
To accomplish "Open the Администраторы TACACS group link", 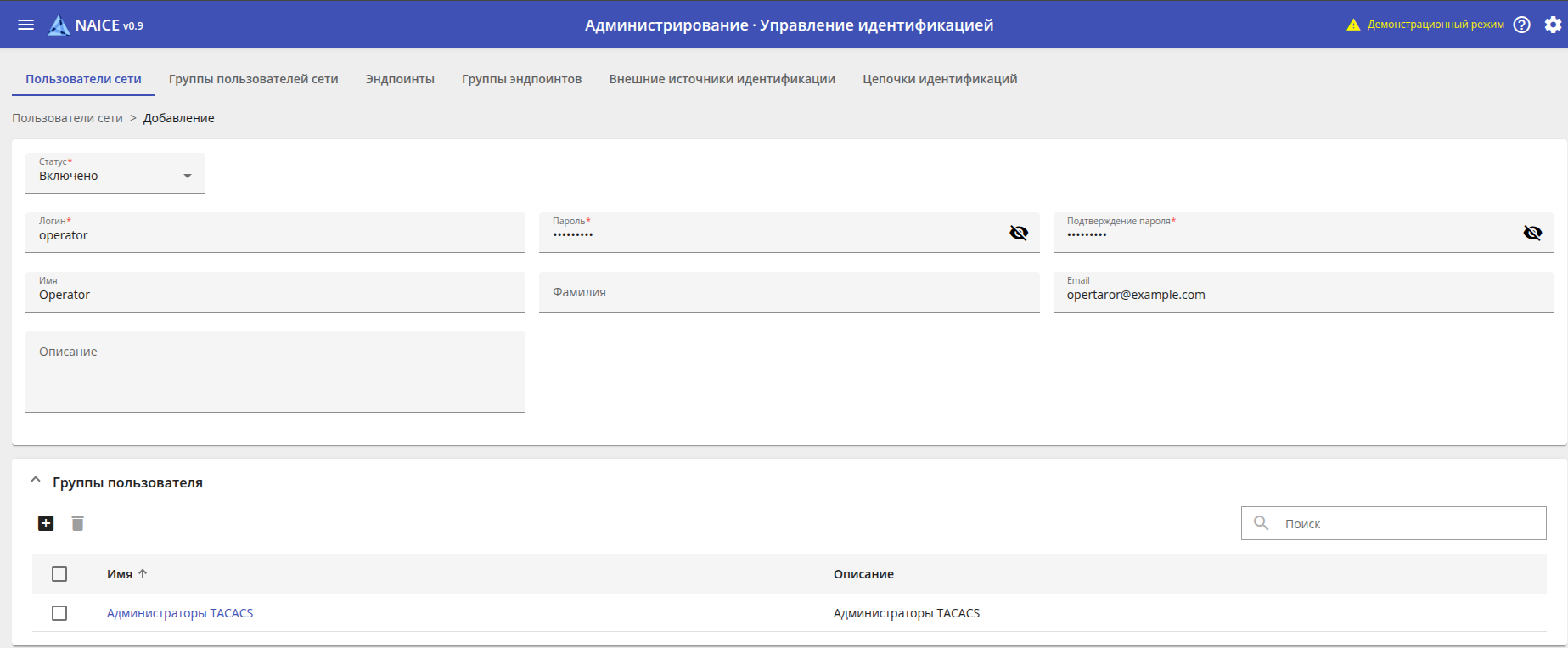I will (180, 613).
